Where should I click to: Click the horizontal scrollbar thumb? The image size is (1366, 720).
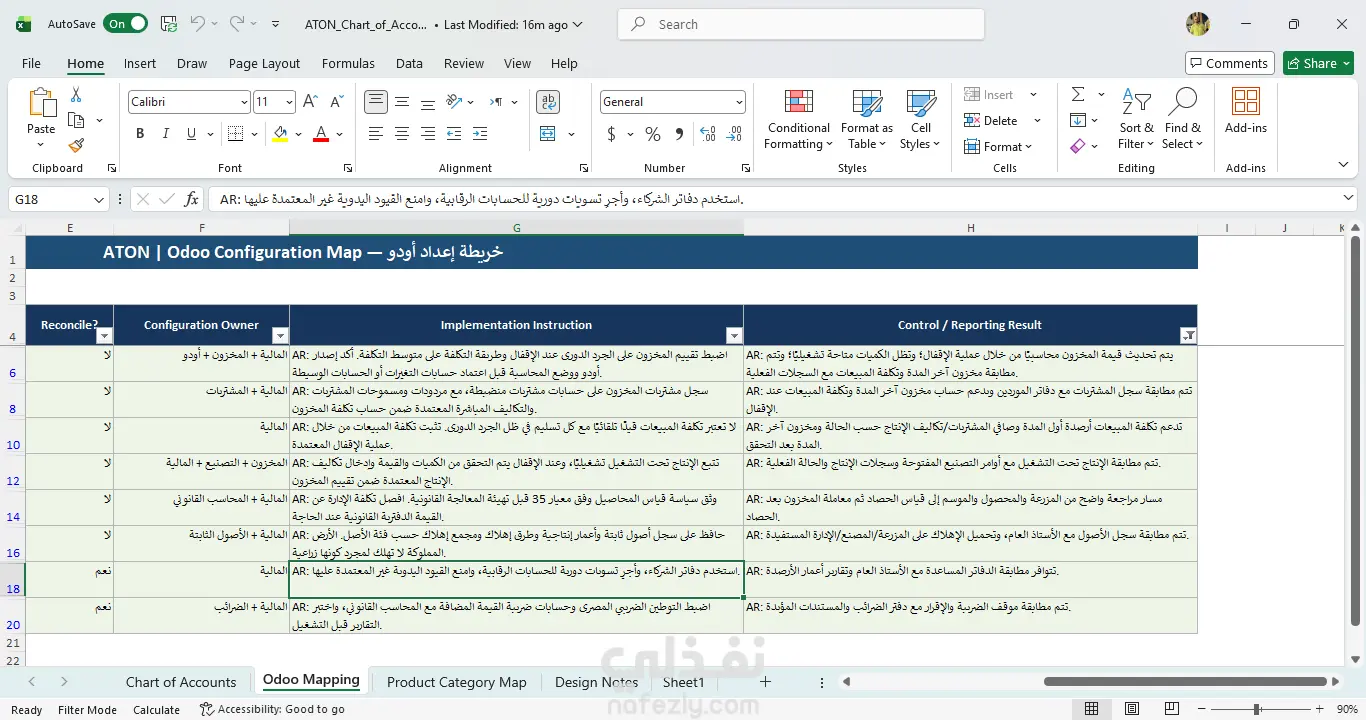1186,682
